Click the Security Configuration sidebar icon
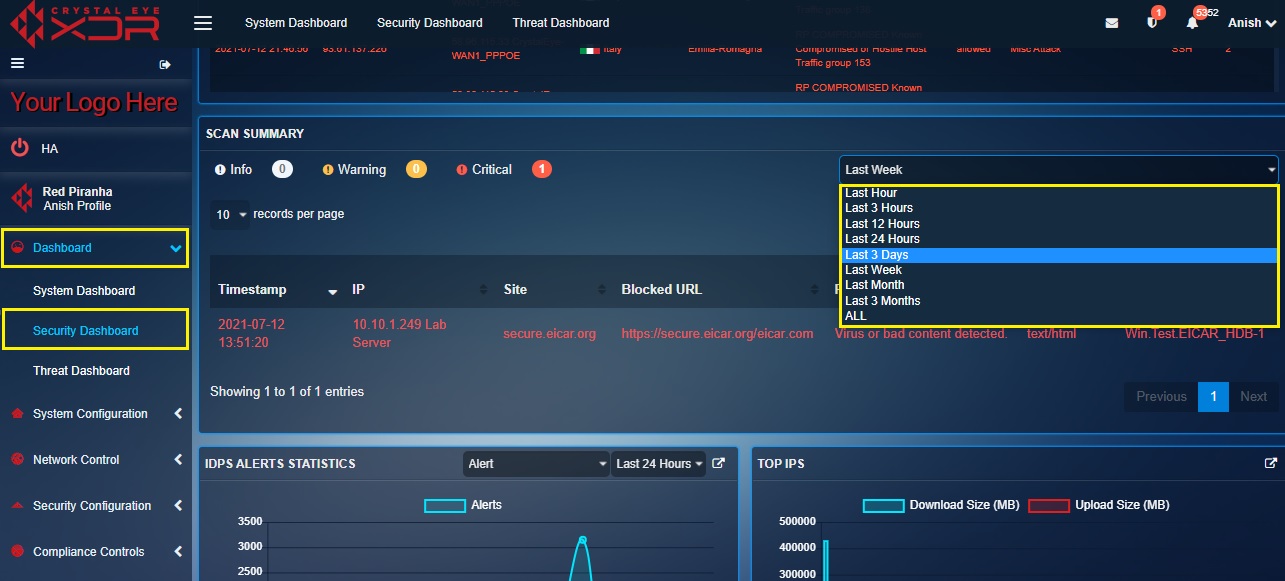 [x=16, y=506]
